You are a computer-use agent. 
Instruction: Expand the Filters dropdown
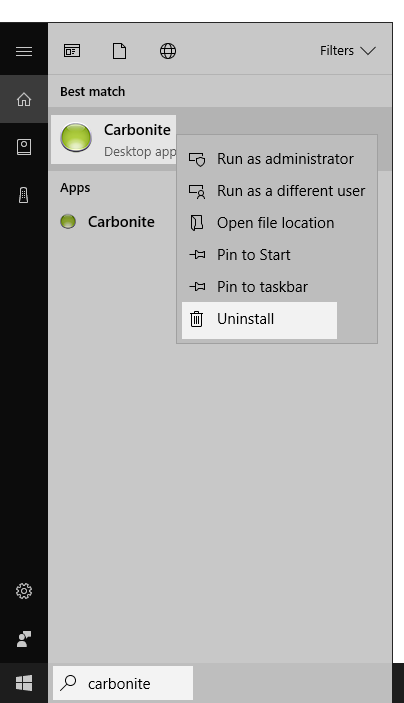click(348, 51)
